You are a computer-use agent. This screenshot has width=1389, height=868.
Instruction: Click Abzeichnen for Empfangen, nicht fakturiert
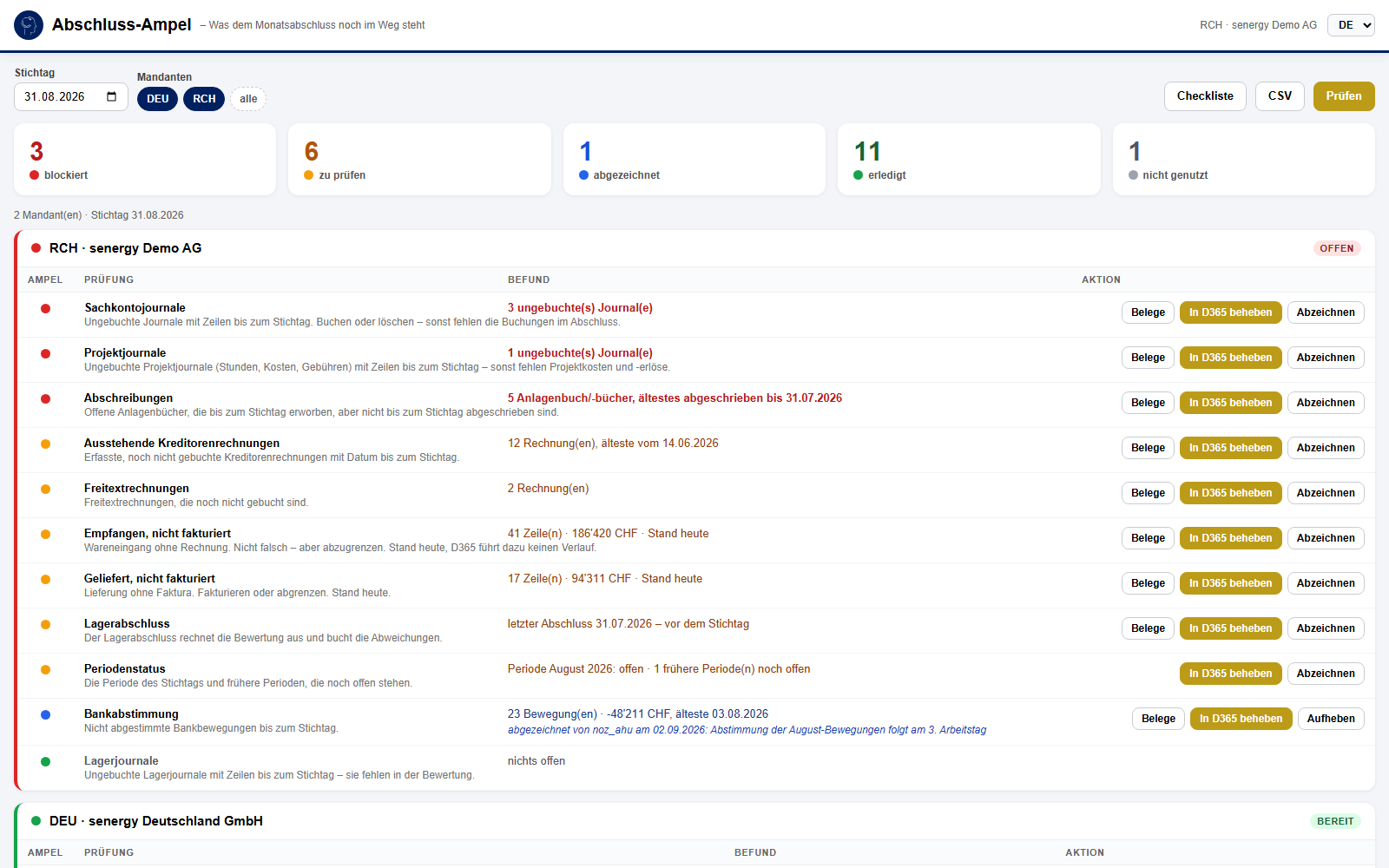[x=1326, y=538]
